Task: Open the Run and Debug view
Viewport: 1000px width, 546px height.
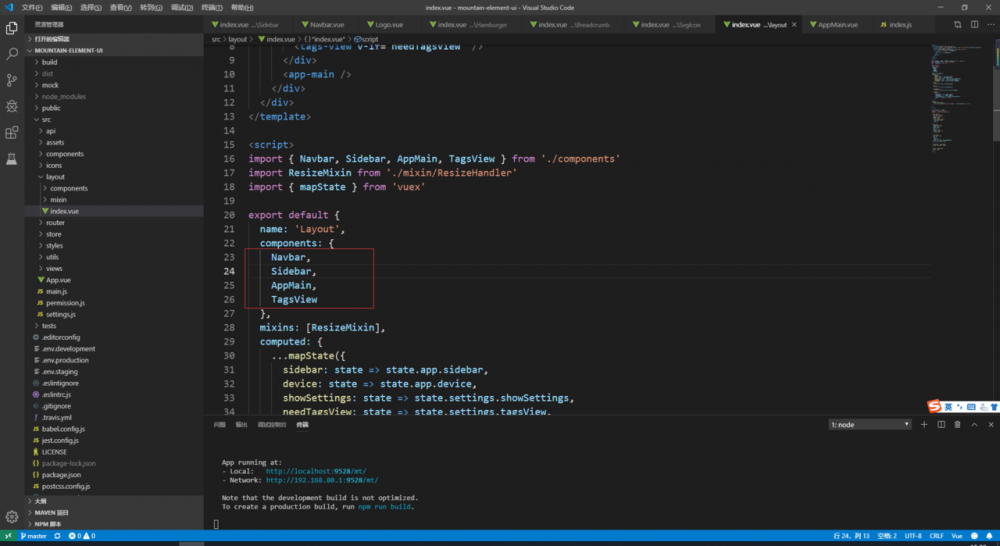Action: [x=12, y=106]
